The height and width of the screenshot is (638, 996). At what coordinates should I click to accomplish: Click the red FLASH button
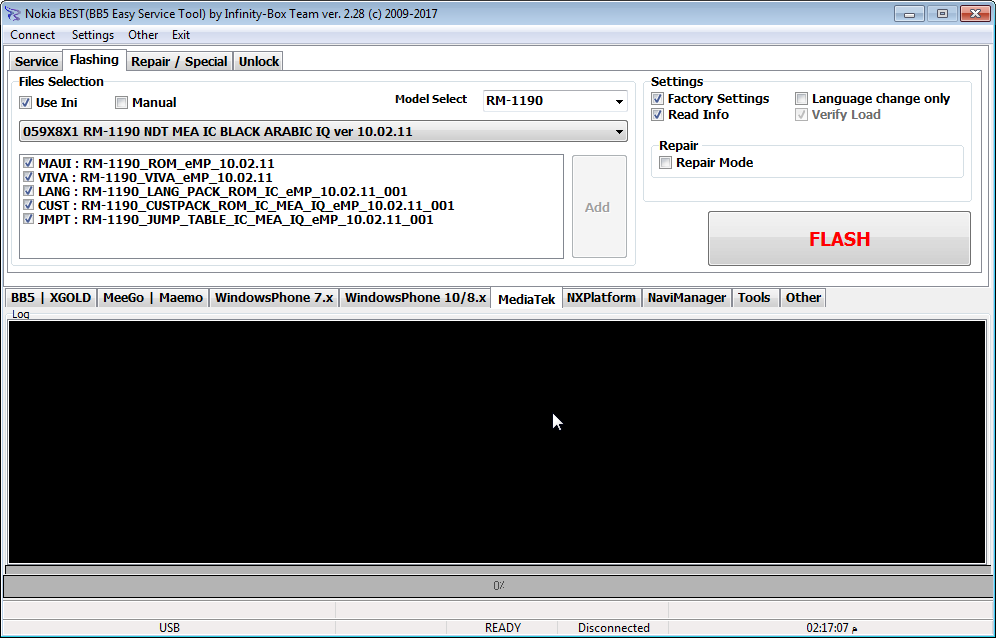pos(839,238)
